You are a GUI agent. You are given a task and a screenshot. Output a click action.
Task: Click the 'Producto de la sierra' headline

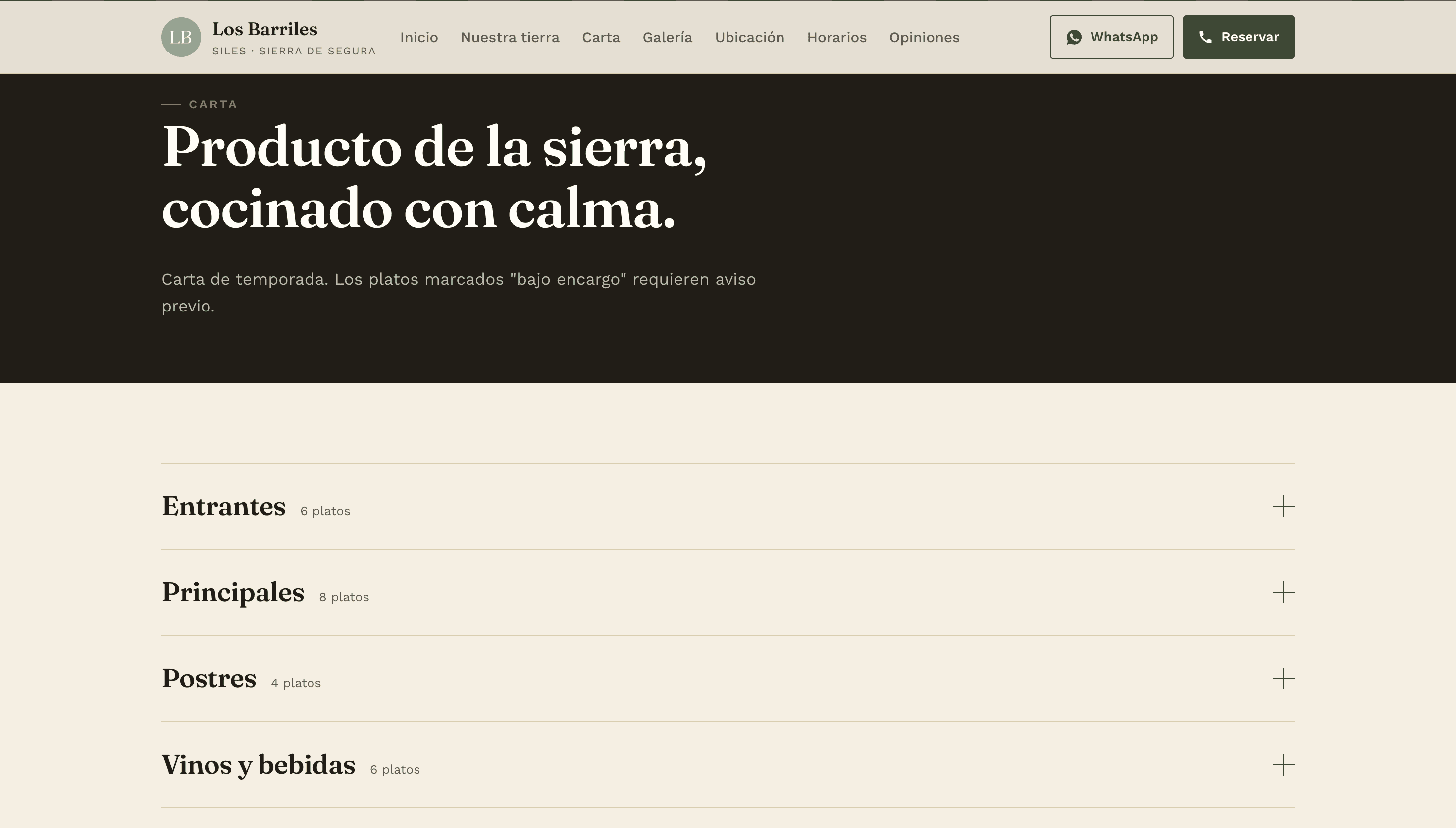[x=434, y=177]
